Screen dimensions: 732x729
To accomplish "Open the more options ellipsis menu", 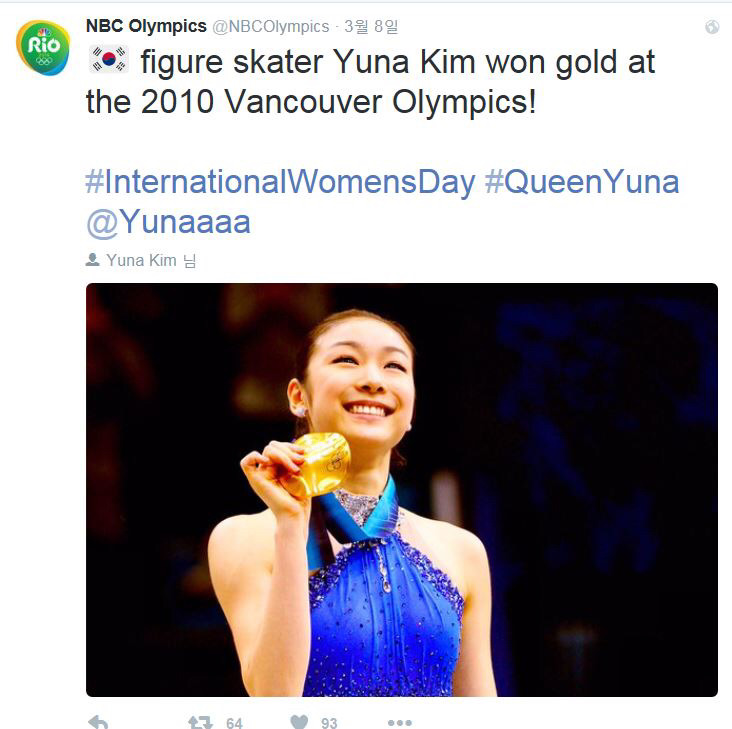I will [399, 721].
